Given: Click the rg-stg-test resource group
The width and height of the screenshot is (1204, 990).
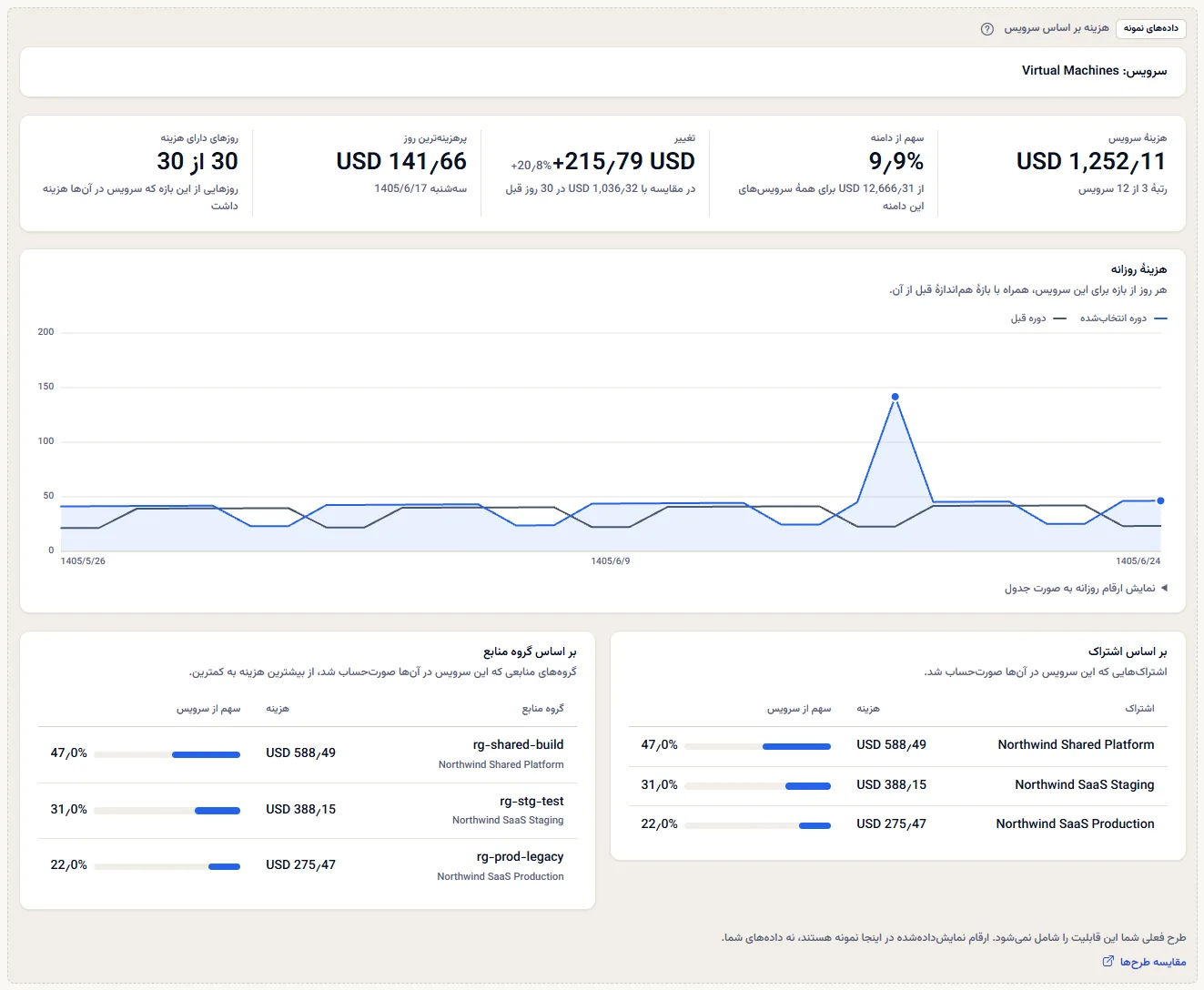Looking at the screenshot, I should pos(531,801).
